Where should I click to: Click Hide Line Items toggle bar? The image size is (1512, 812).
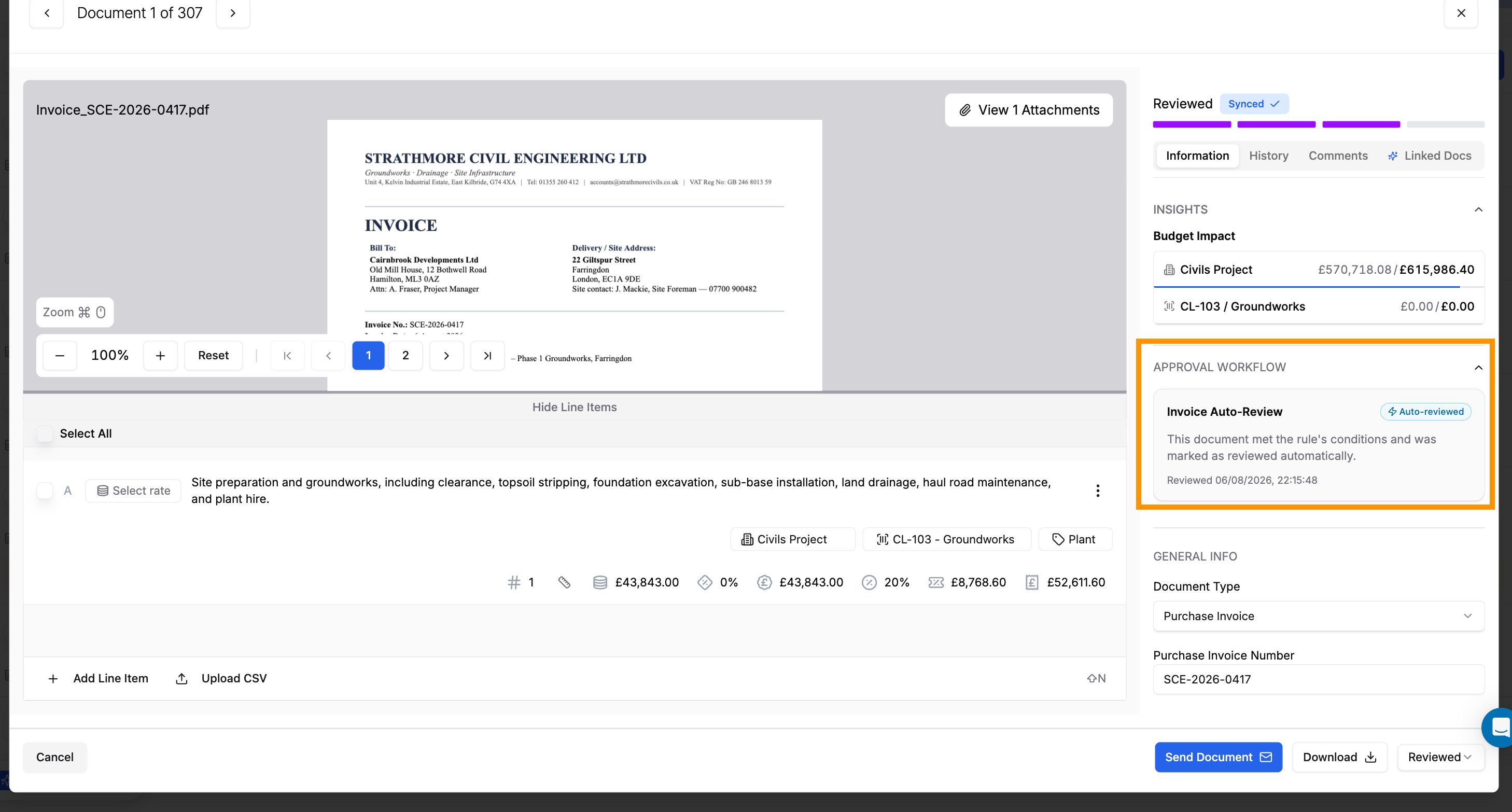click(575, 407)
